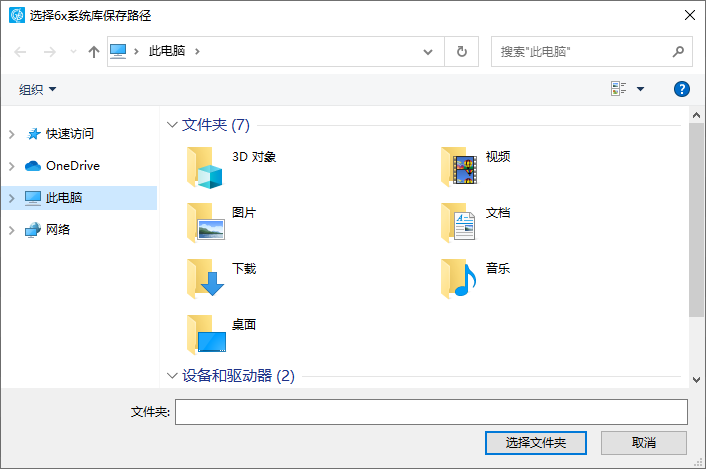Image resolution: width=706 pixels, height=469 pixels.
Task: Click the computer icon in the address bar
Action: point(118,51)
